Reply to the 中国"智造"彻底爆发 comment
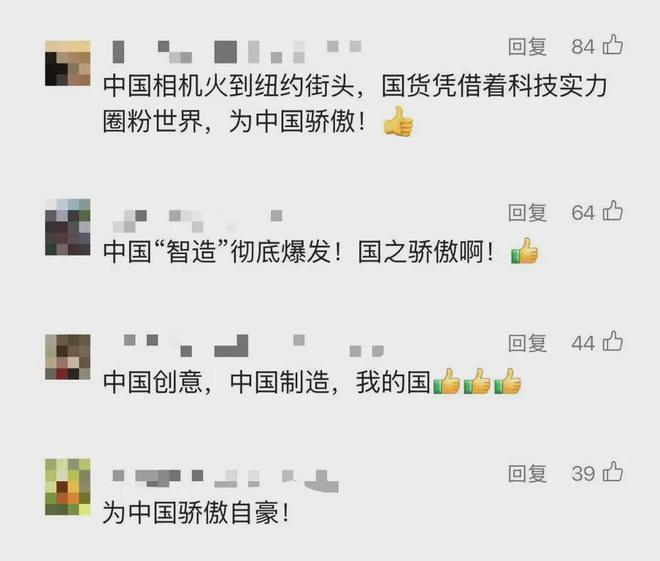Image resolution: width=660 pixels, height=561 pixels. (527, 213)
